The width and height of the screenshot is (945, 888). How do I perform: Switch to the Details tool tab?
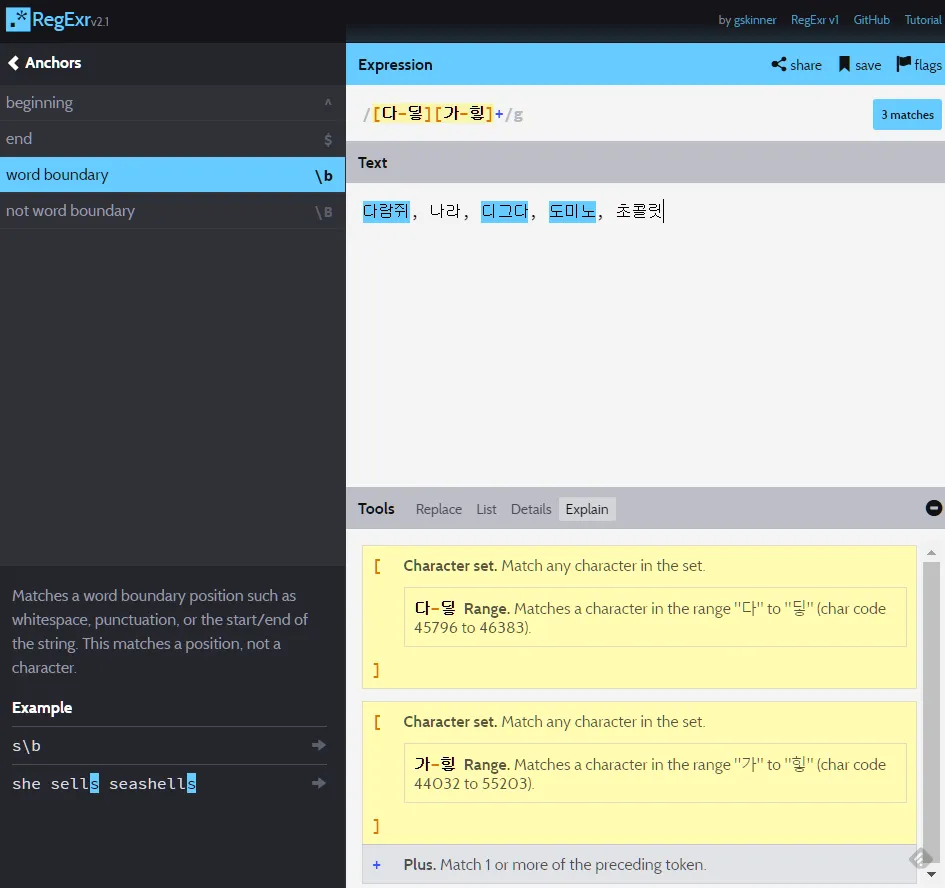(x=531, y=509)
